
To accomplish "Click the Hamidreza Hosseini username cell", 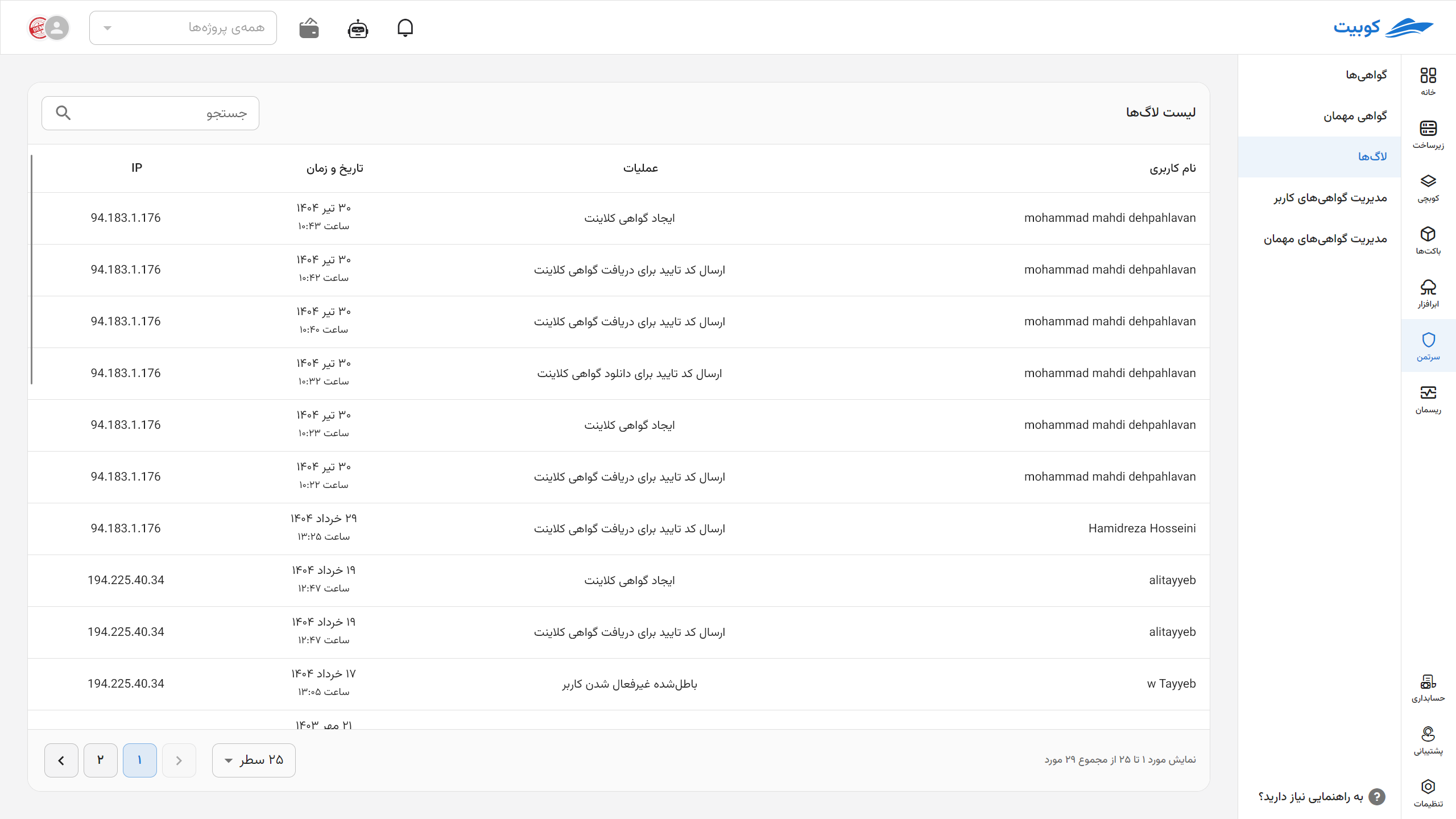I will click(1142, 528).
